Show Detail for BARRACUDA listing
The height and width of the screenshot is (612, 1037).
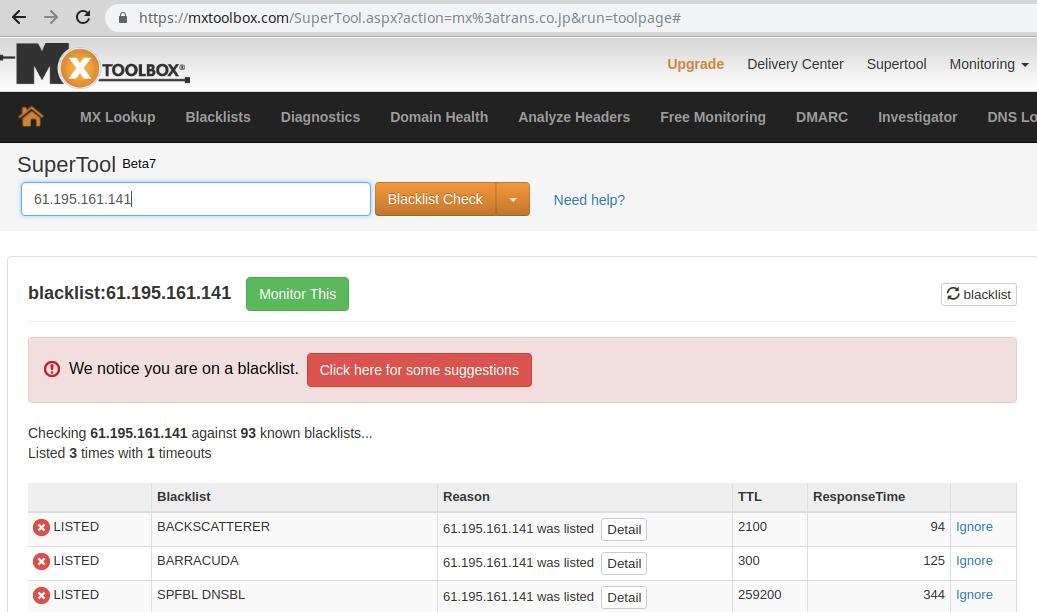(624, 563)
